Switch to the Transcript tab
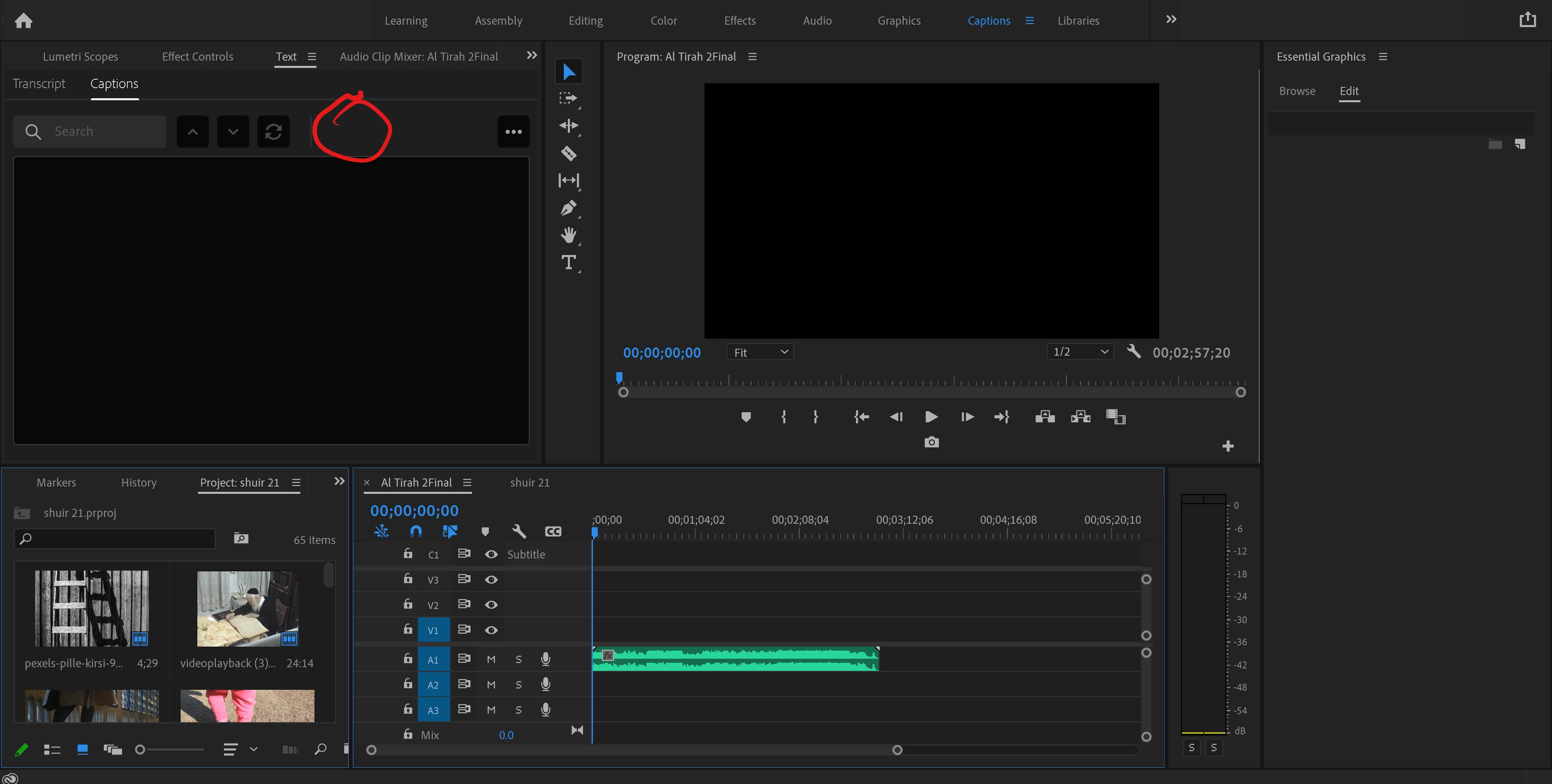Image resolution: width=1552 pixels, height=784 pixels. point(39,84)
